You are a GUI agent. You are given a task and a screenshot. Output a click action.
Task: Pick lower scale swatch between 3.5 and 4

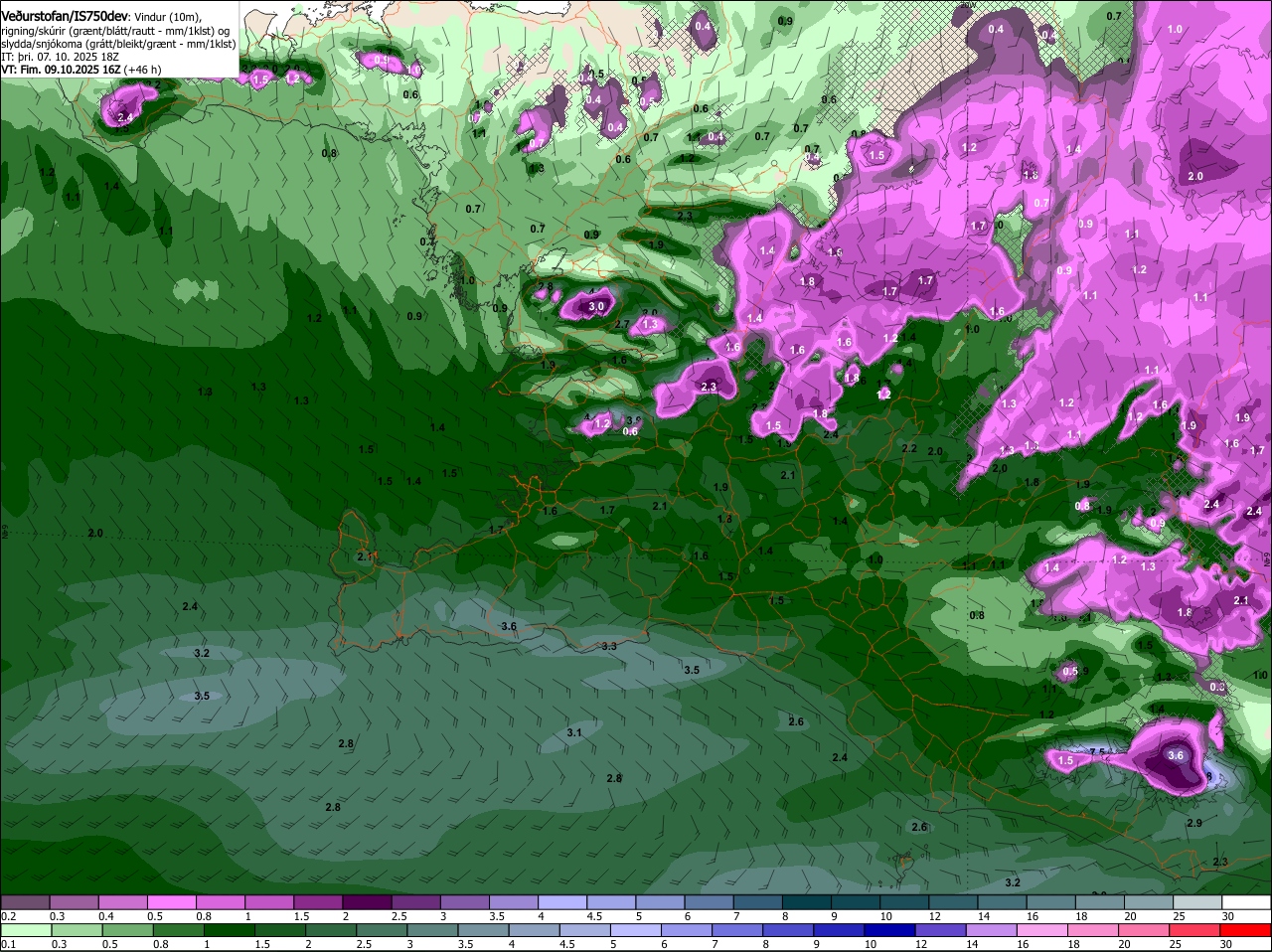tap(482, 929)
